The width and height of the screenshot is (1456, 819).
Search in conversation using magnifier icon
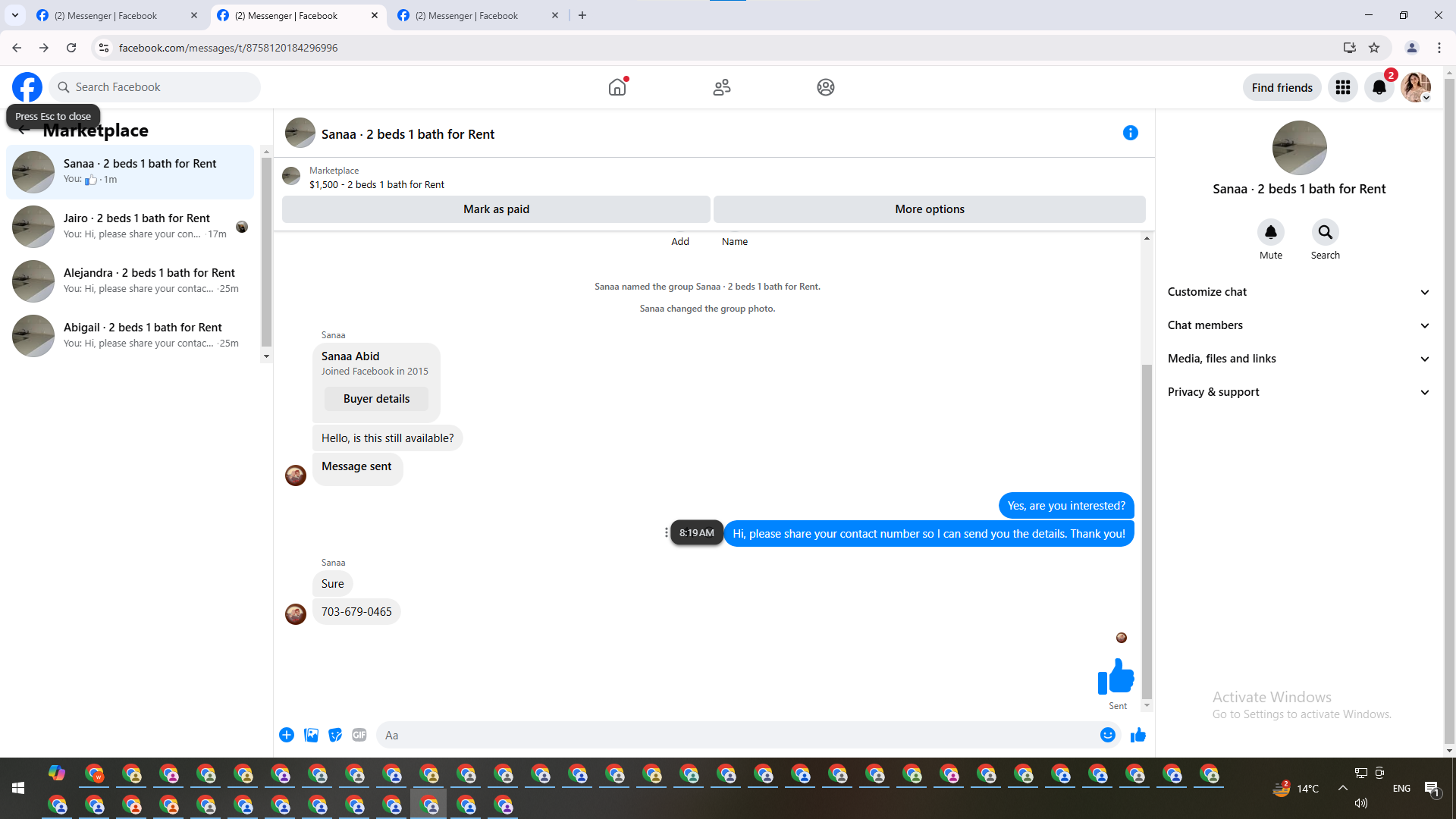(x=1326, y=232)
